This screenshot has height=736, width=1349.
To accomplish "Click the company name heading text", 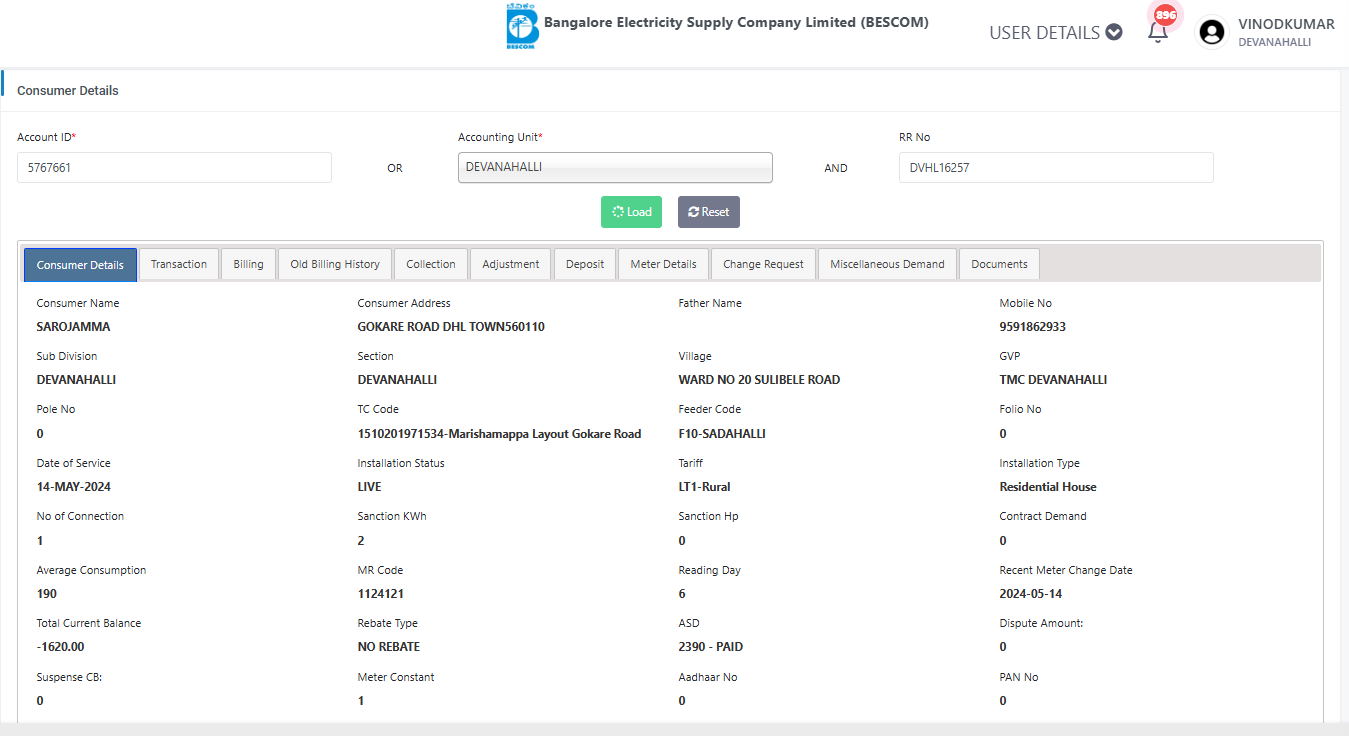I will (x=736, y=22).
